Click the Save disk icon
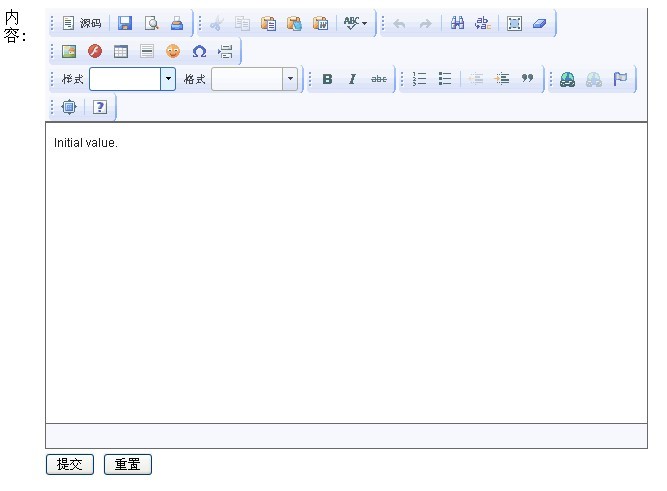667x491 pixels. (125, 23)
